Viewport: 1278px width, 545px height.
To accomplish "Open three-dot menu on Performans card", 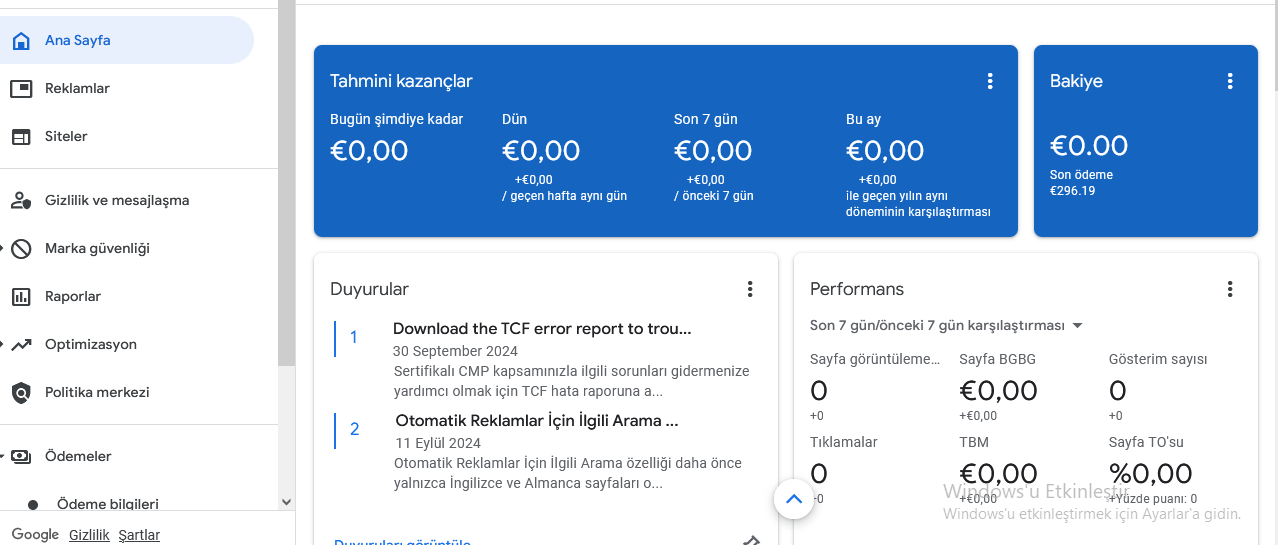I will (x=1230, y=289).
